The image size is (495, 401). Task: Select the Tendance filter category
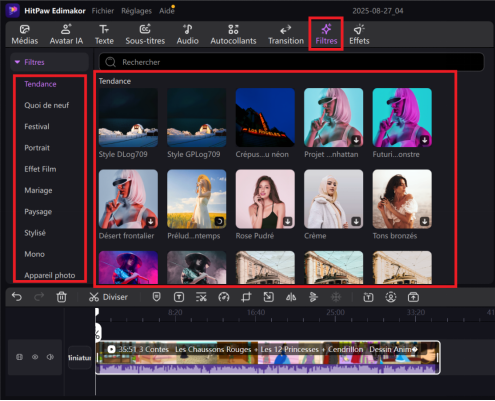(x=40, y=84)
